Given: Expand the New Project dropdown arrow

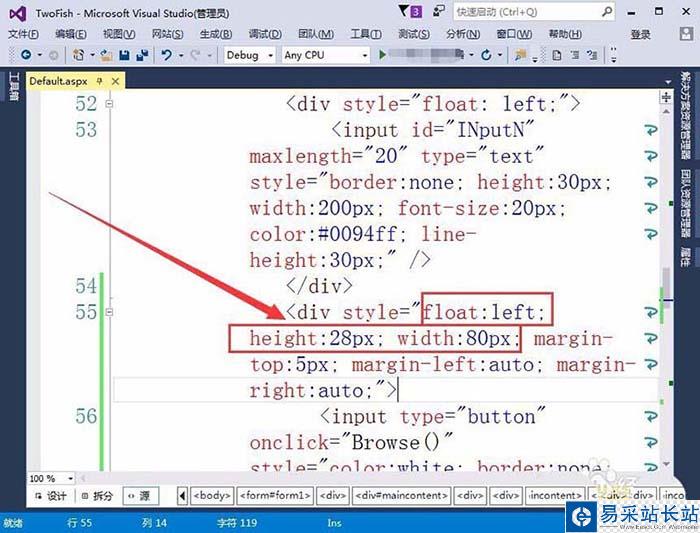Looking at the screenshot, I should pyautogui.click(x=92, y=55).
